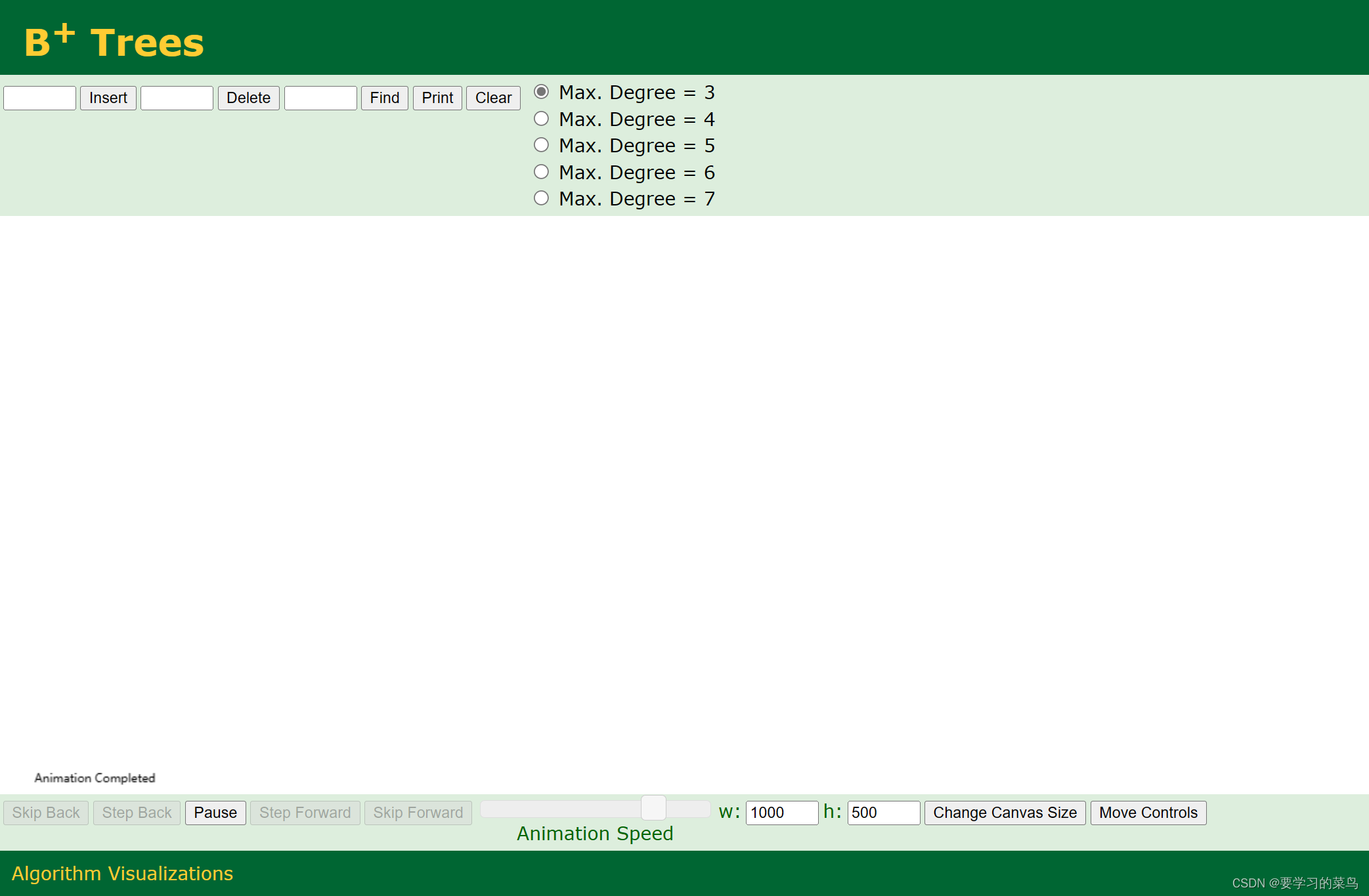1369x896 pixels.
Task: Click the delete value input field
Action: tap(177, 98)
